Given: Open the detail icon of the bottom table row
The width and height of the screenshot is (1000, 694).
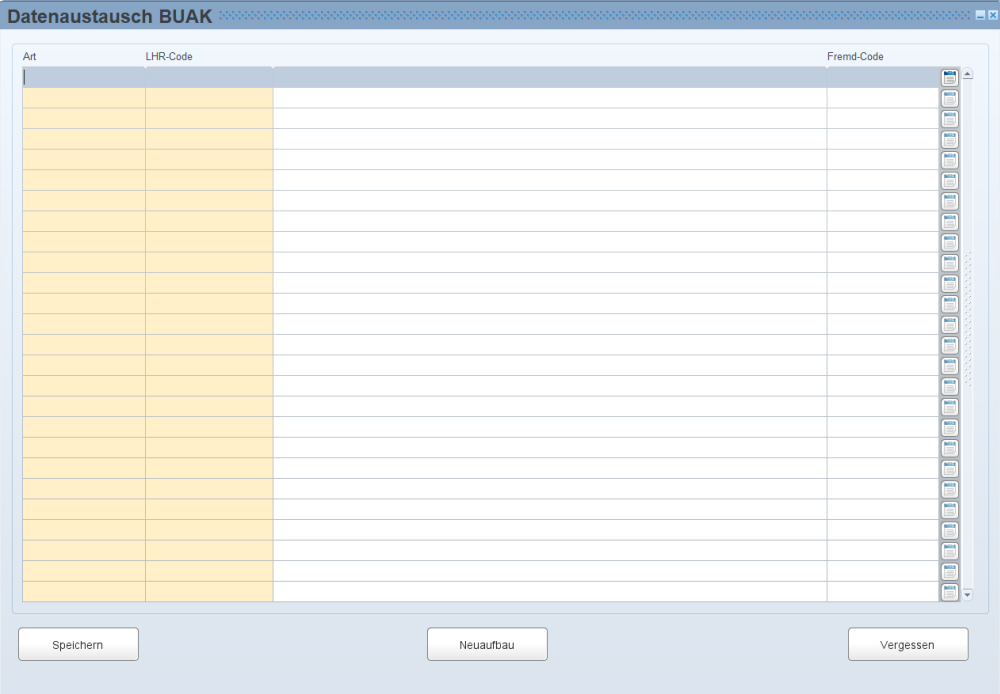Looking at the screenshot, I should coord(950,592).
